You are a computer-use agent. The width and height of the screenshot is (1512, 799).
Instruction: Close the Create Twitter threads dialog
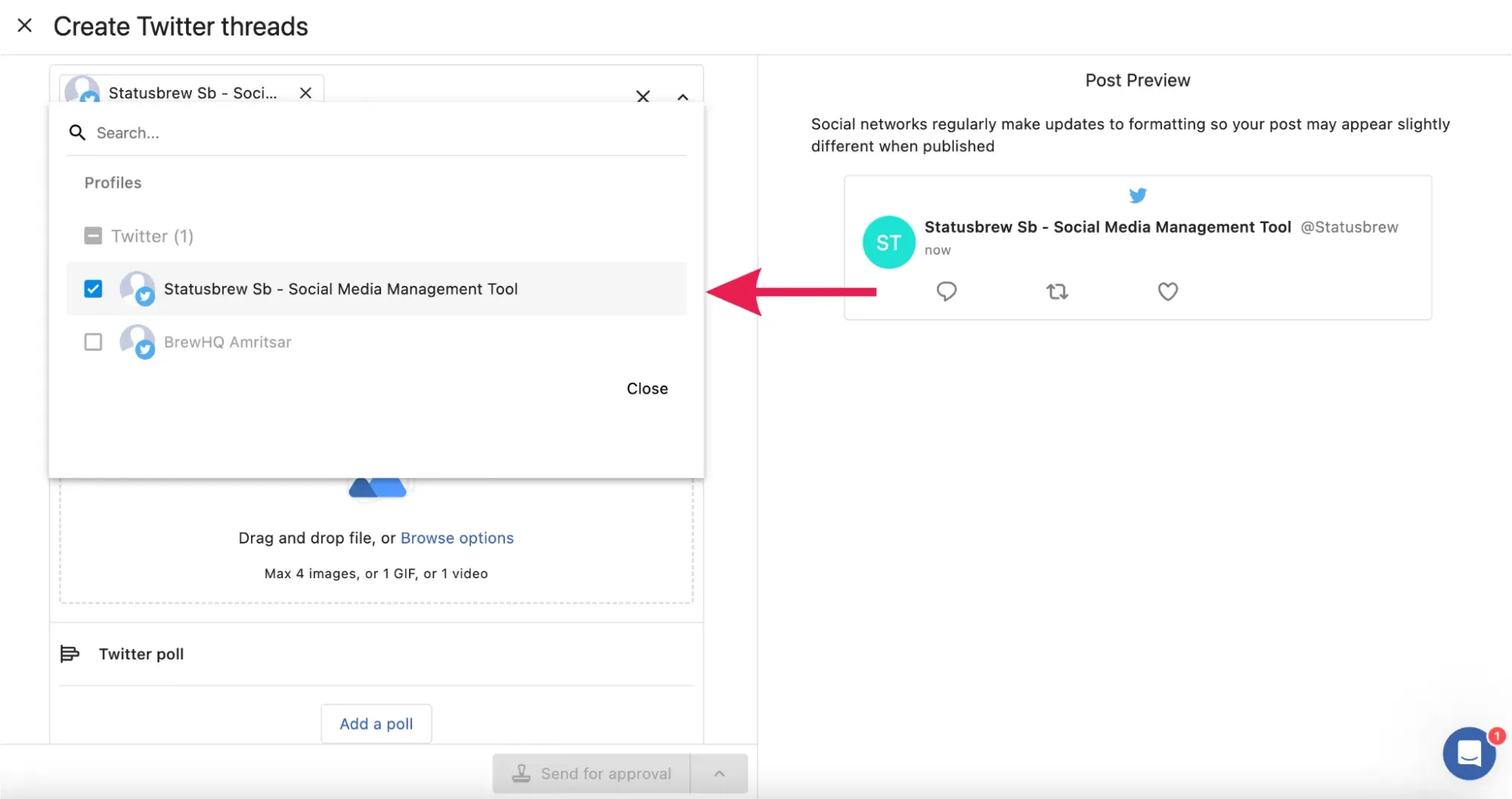[25, 26]
